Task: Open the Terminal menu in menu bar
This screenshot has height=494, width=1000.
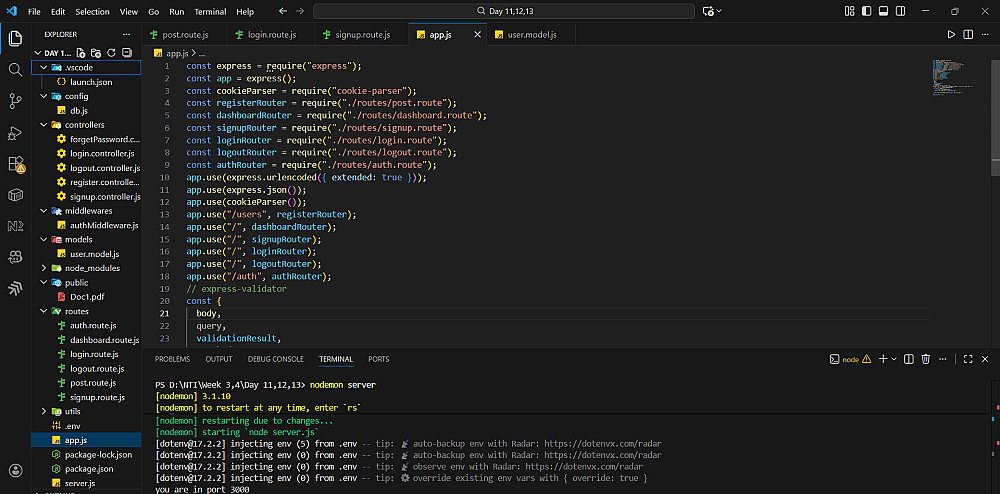Action: [x=210, y=12]
